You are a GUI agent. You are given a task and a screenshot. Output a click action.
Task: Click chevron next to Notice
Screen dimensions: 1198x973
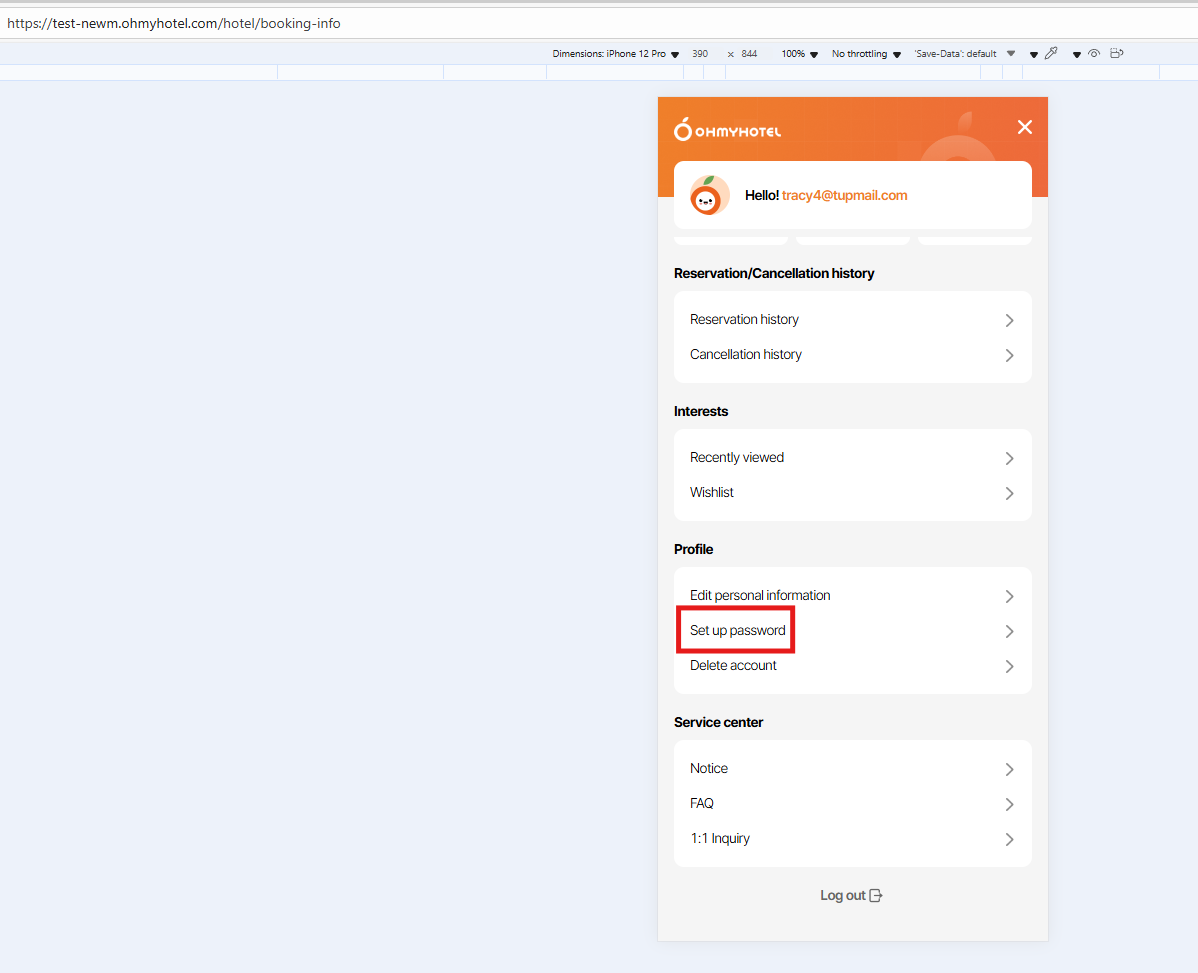[x=1009, y=769]
